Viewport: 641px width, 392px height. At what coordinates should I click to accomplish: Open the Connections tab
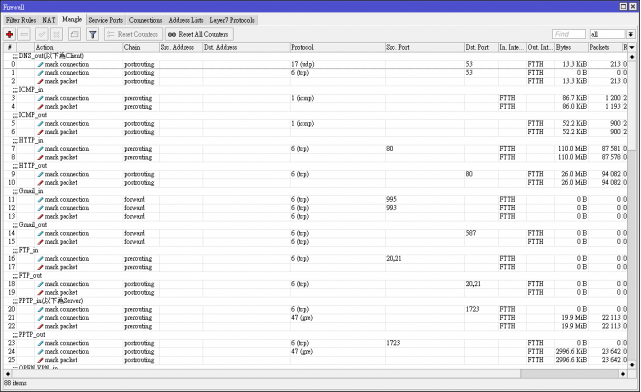tap(145, 20)
